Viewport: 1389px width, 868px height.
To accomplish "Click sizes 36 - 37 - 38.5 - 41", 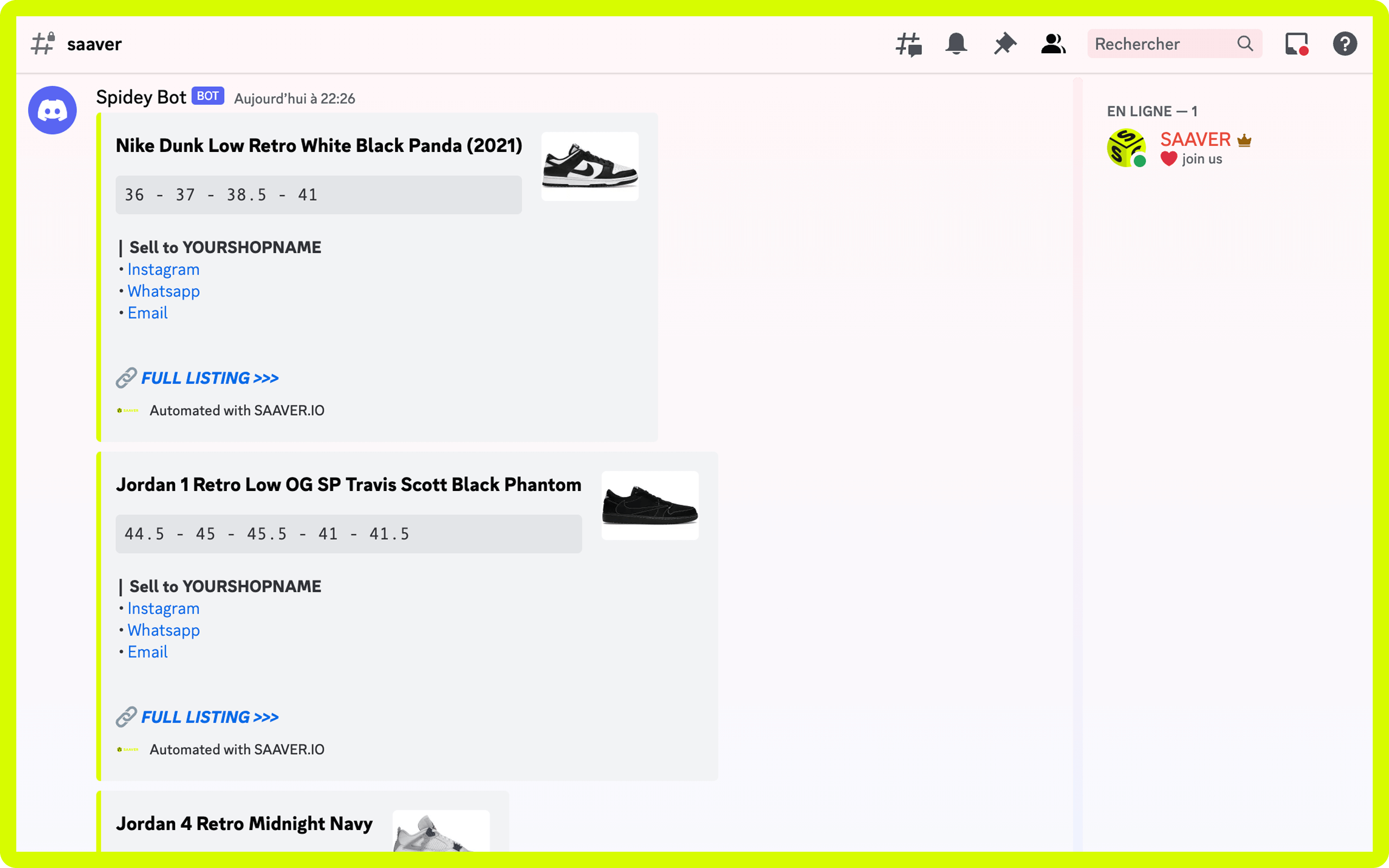I will [x=318, y=195].
